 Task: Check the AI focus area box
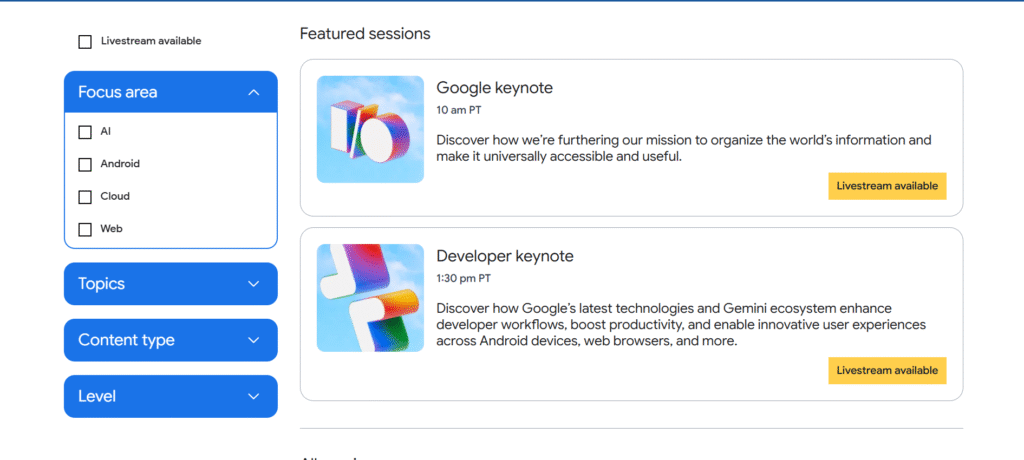pyautogui.click(x=85, y=132)
